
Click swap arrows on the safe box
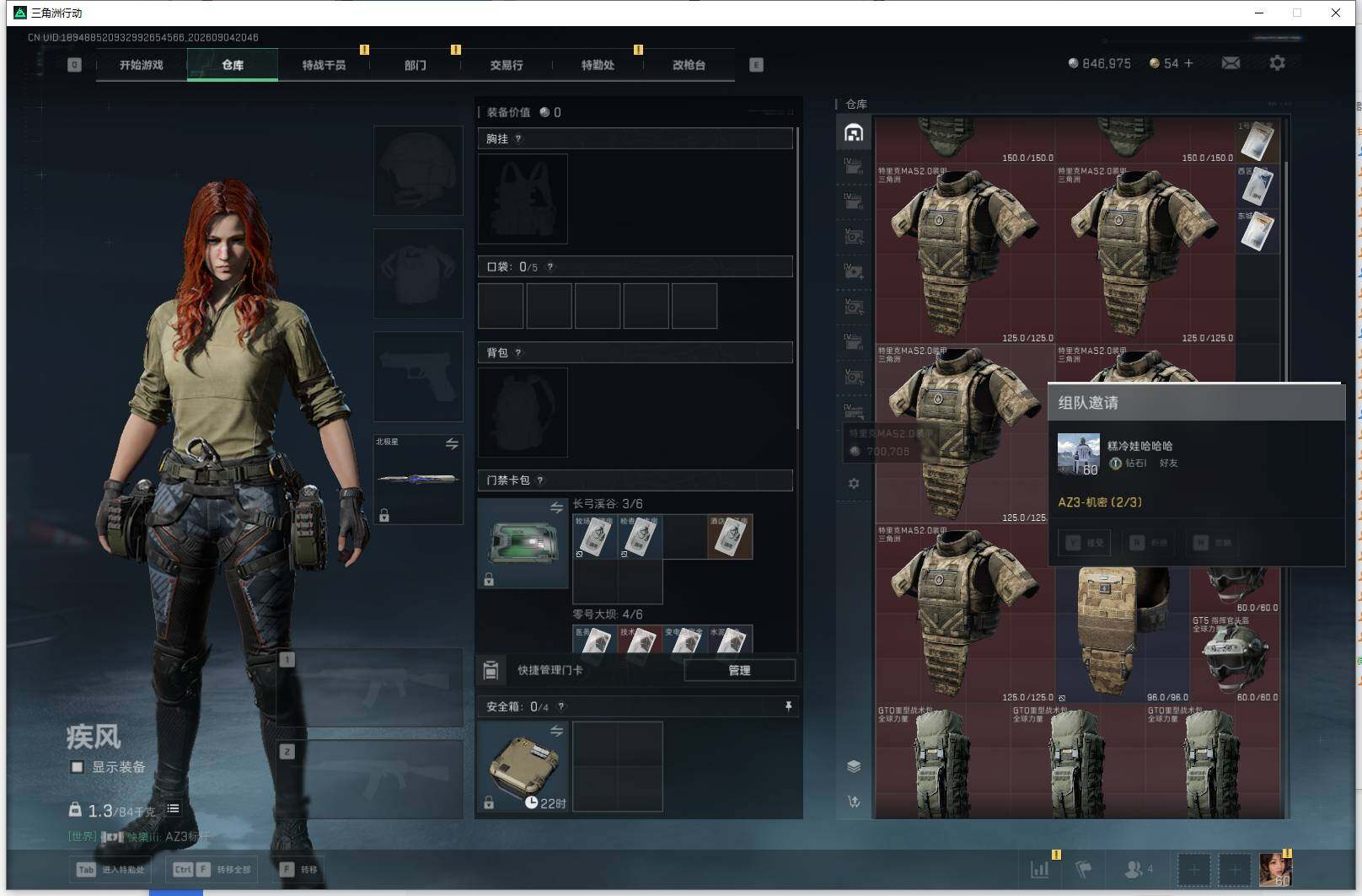pos(556,731)
